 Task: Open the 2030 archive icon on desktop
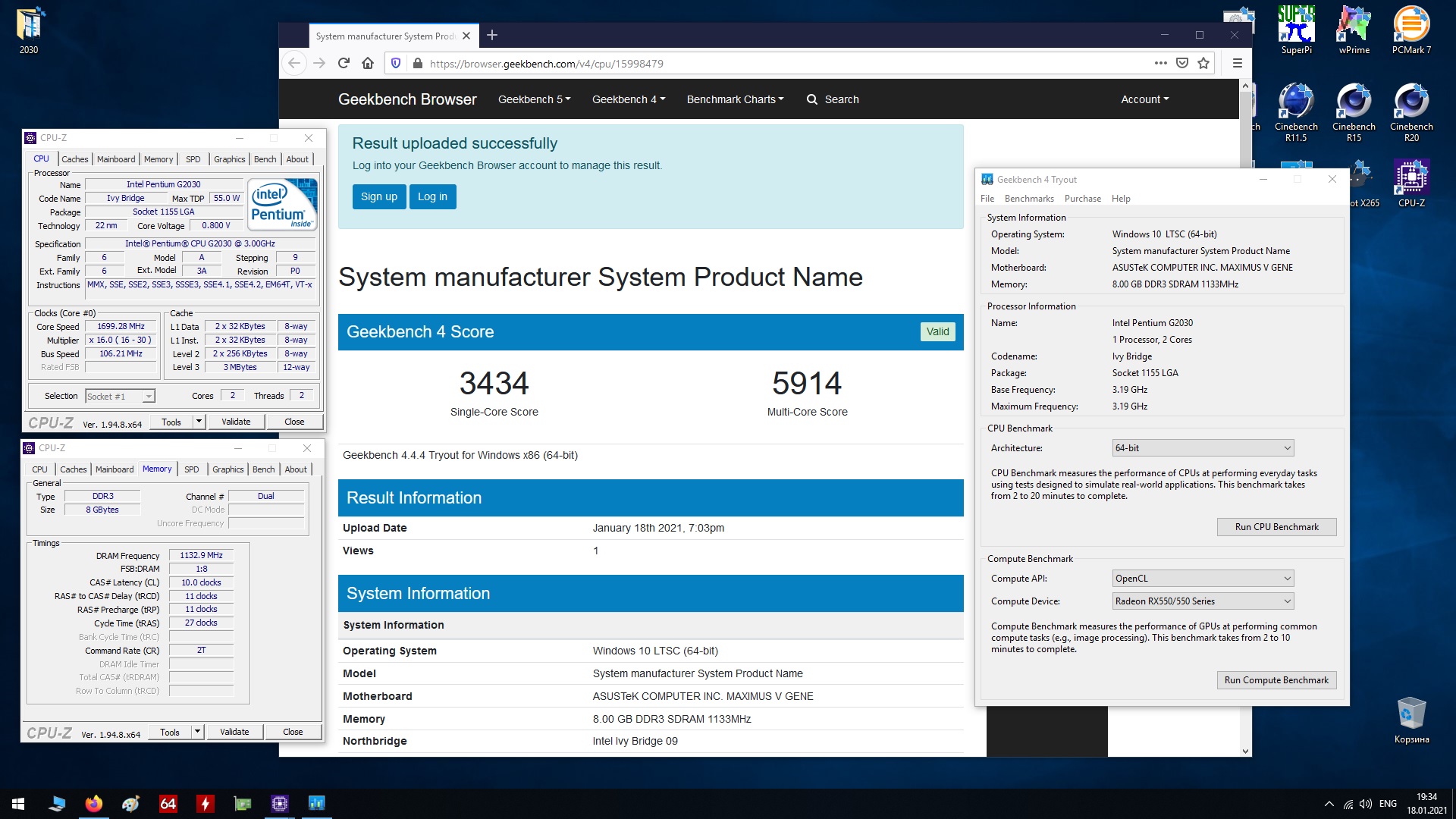pos(29,30)
